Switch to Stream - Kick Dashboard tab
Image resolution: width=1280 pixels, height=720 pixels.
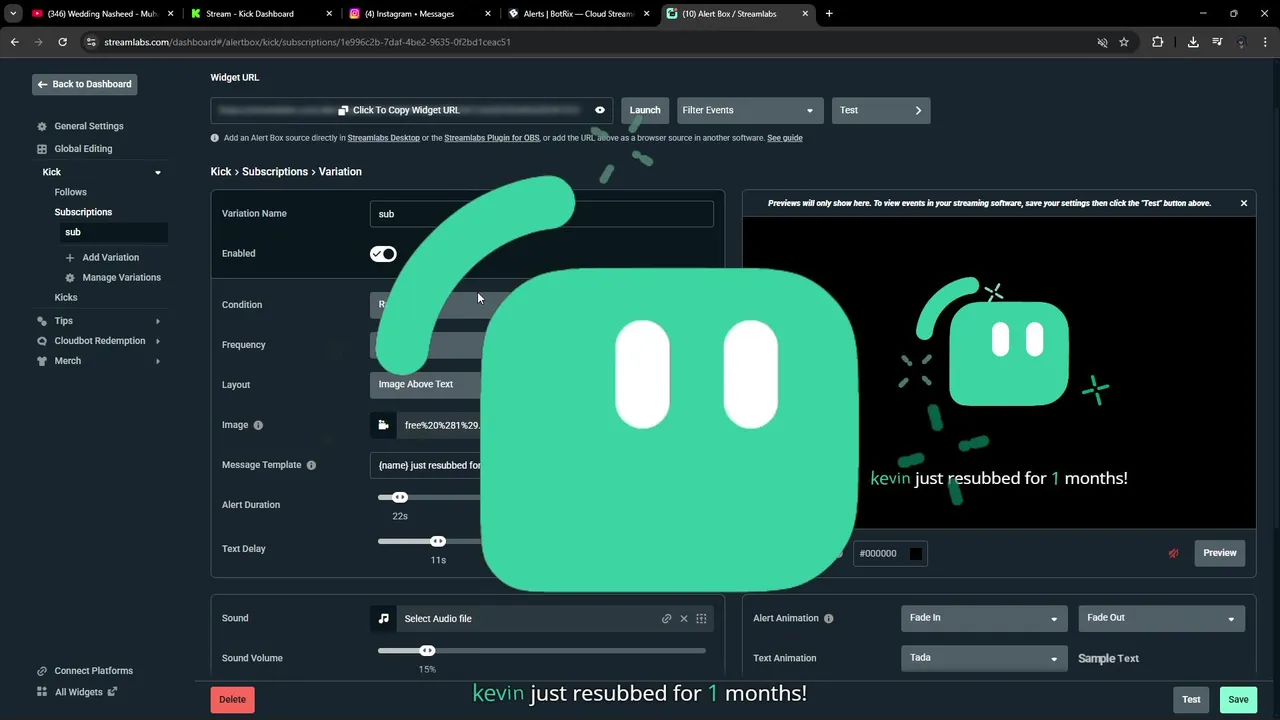[260, 14]
